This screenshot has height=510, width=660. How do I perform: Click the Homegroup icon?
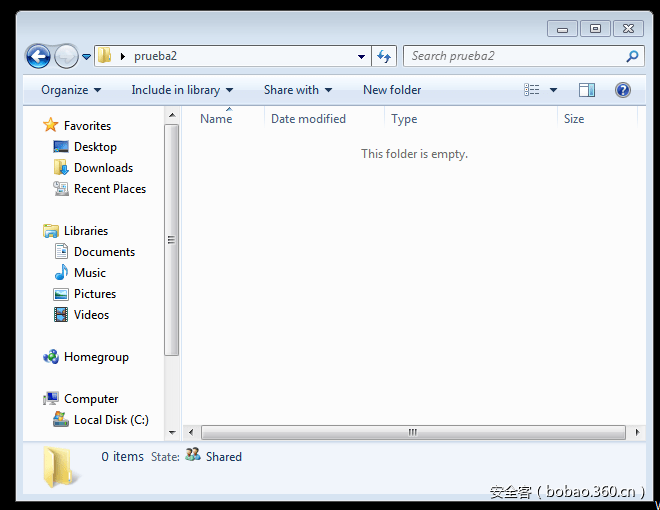[51, 357]
